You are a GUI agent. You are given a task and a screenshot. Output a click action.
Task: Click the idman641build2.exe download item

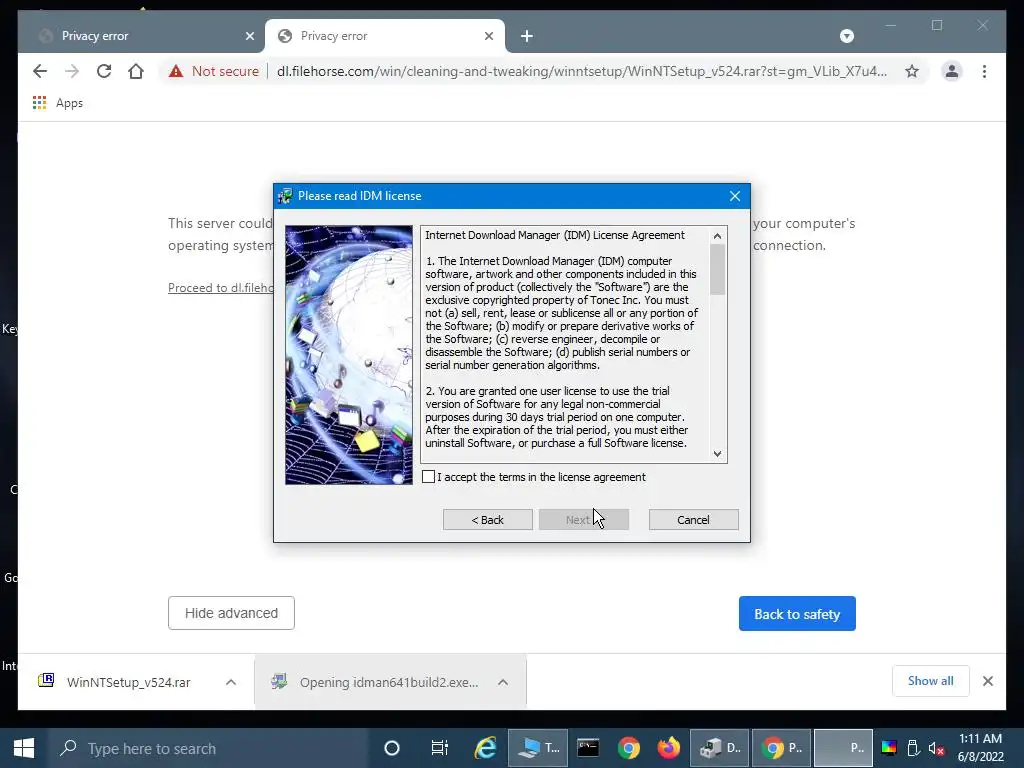click(x=389, y=682)
